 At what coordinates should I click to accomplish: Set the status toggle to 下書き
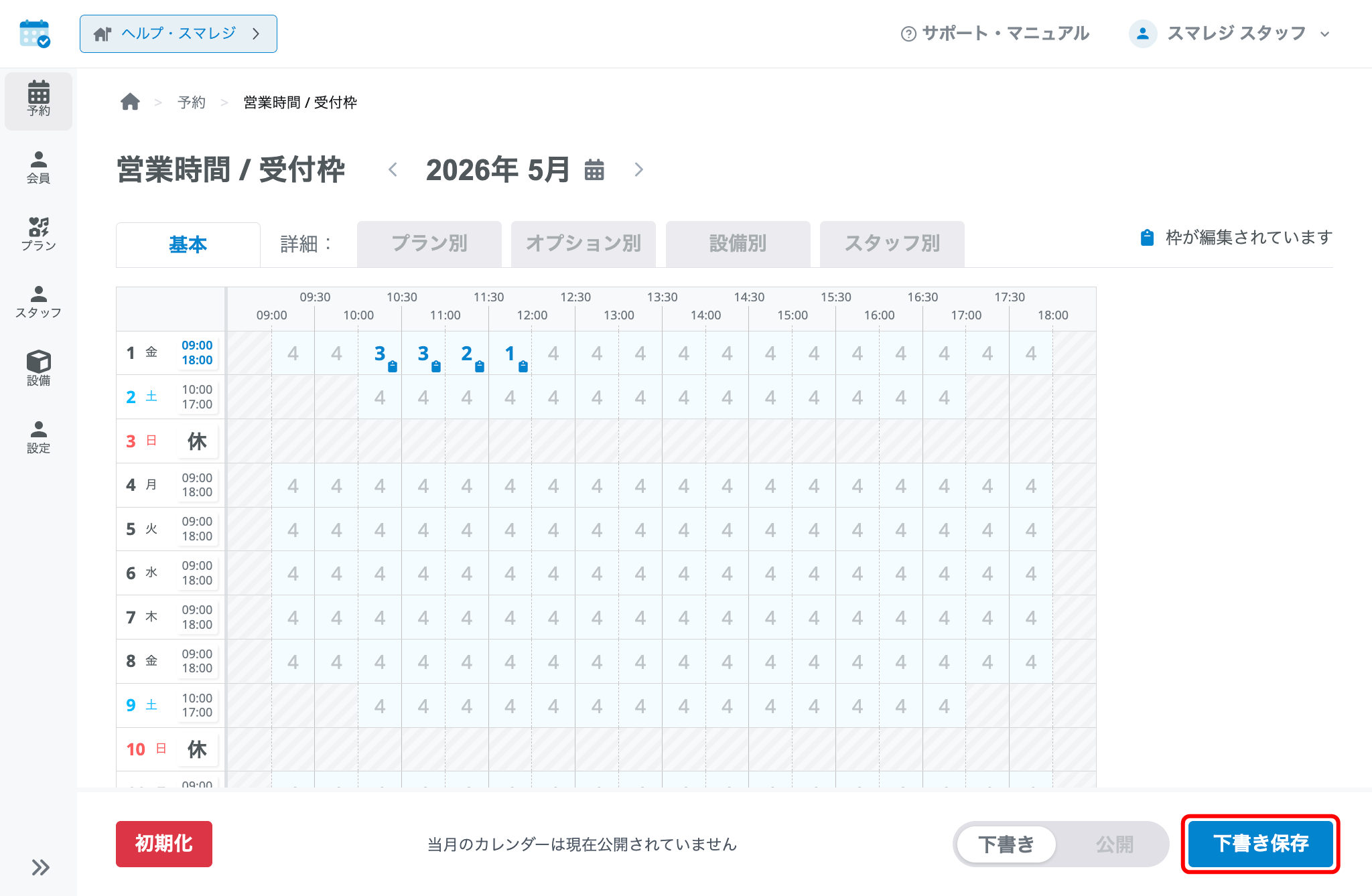pyautogui.click(x=1006, y=844)
